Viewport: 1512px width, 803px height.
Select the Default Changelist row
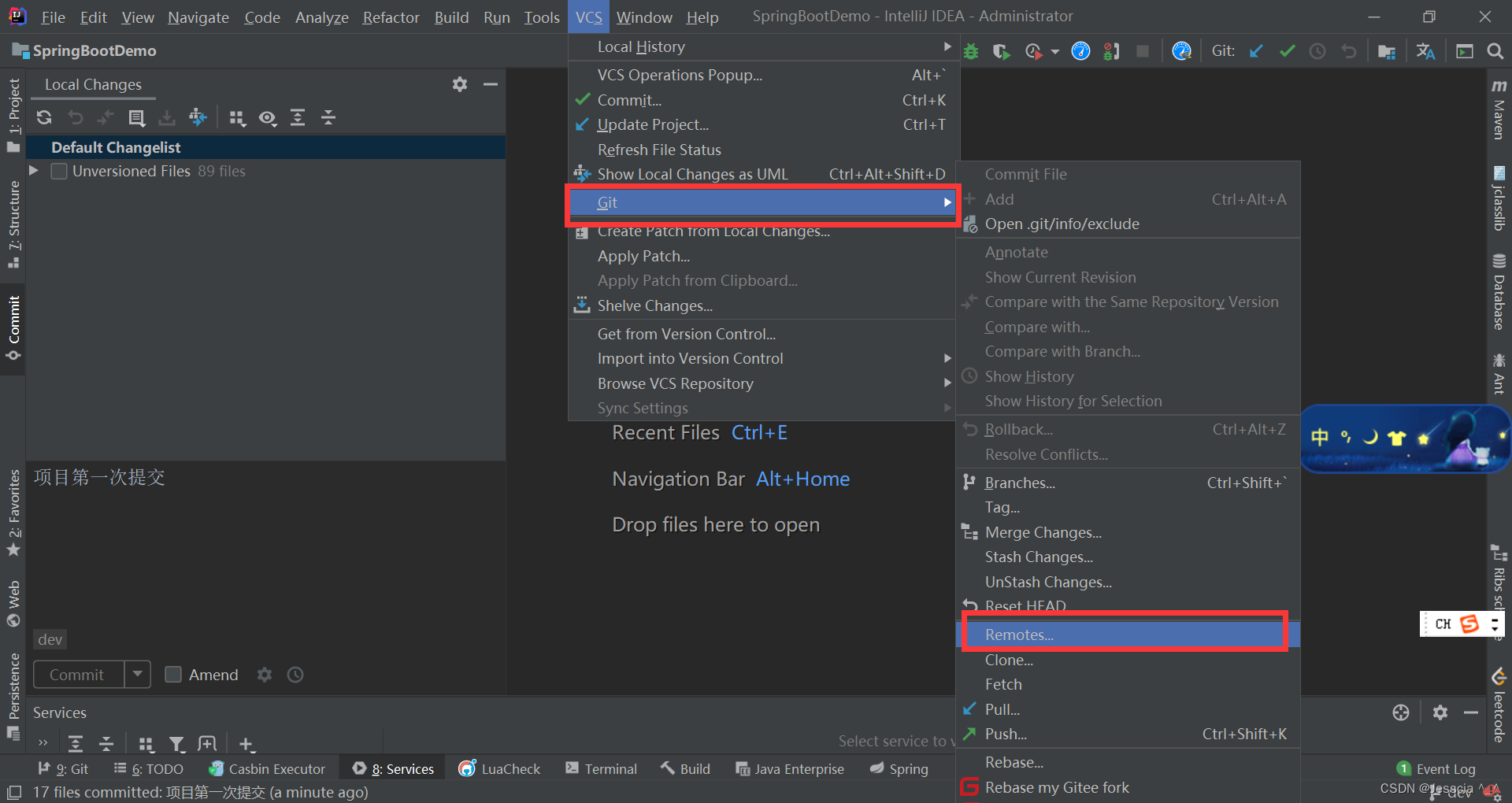266,147
